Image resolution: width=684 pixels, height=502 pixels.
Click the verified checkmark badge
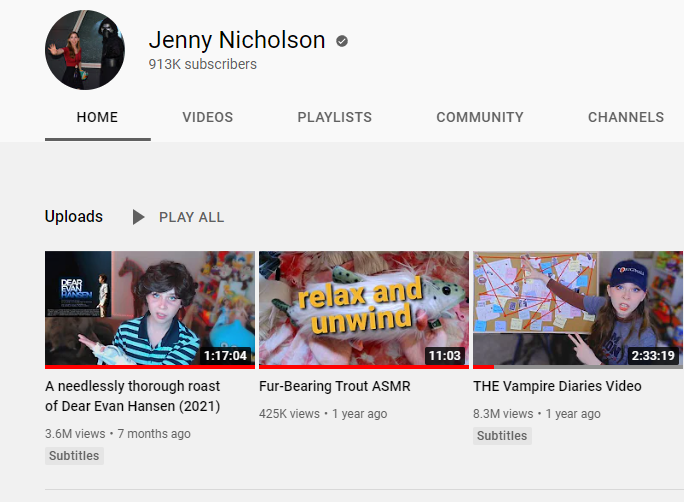pos(342,41)
